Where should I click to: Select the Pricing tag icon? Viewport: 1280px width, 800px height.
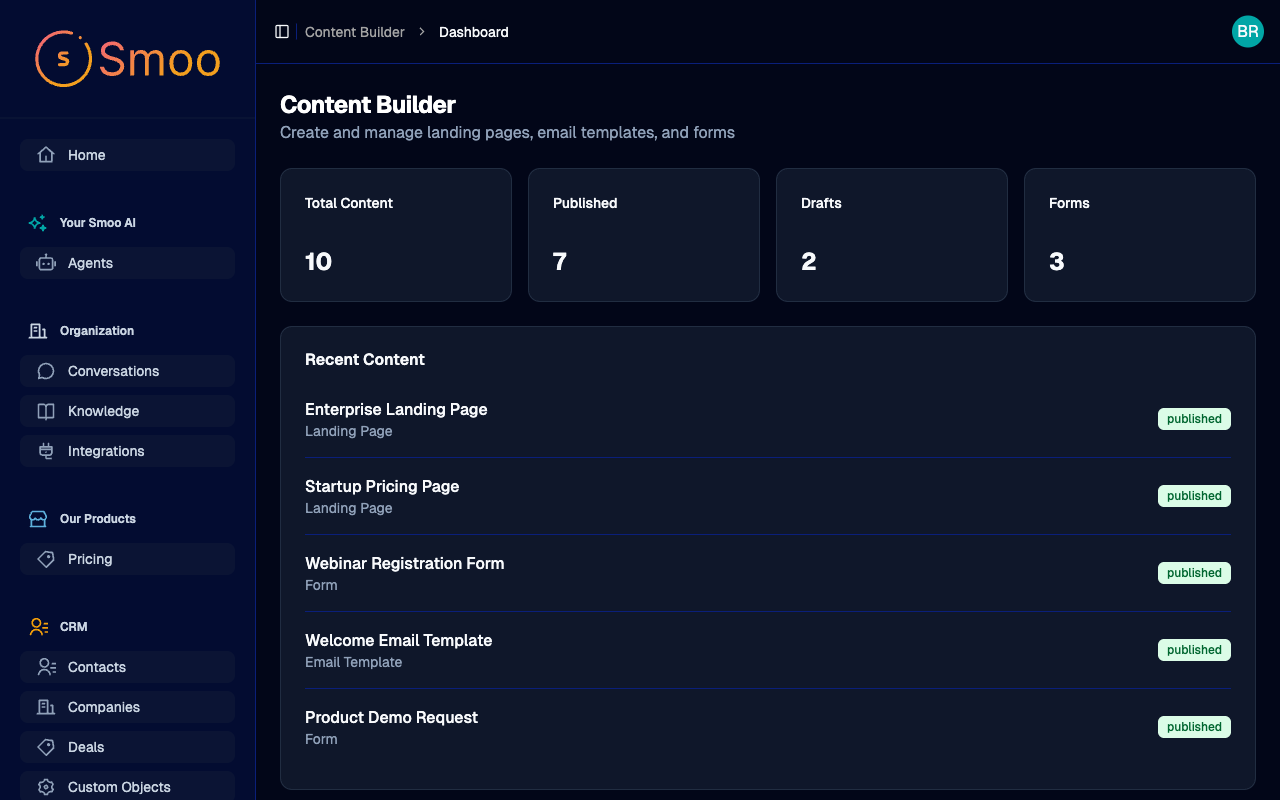[44, 559]
